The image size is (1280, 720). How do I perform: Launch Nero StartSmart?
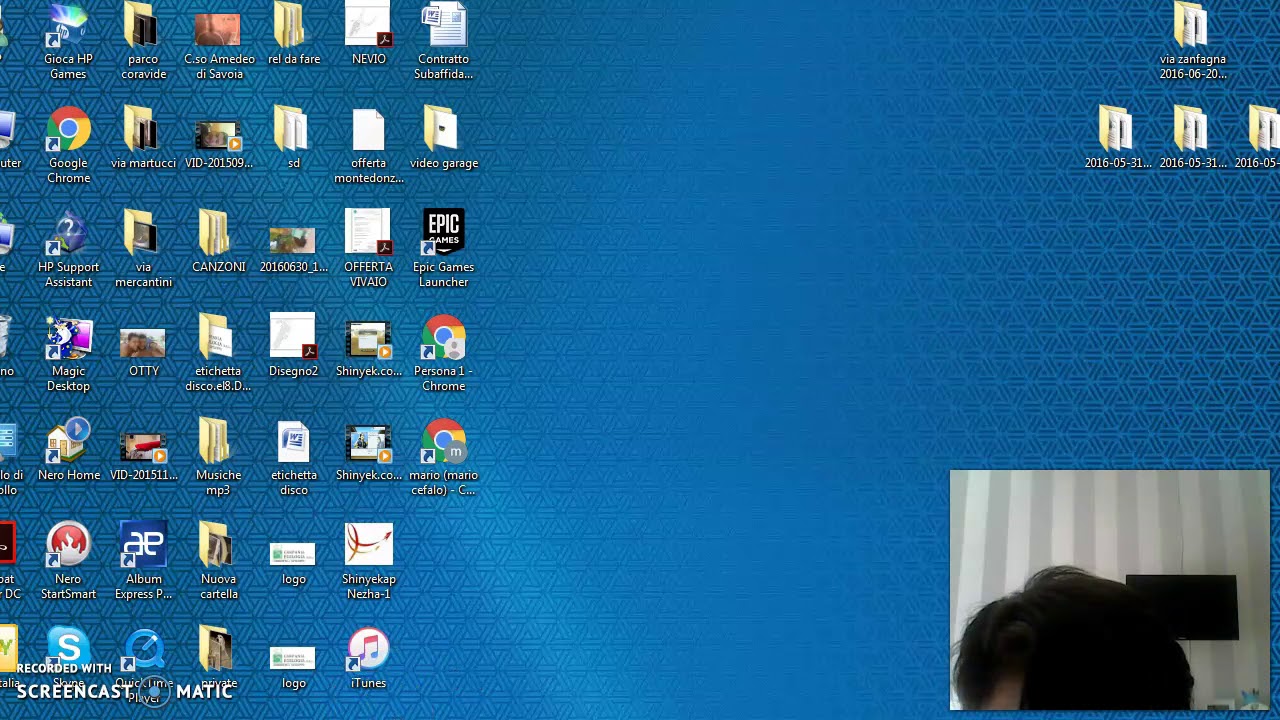click(x=68, y=561)
